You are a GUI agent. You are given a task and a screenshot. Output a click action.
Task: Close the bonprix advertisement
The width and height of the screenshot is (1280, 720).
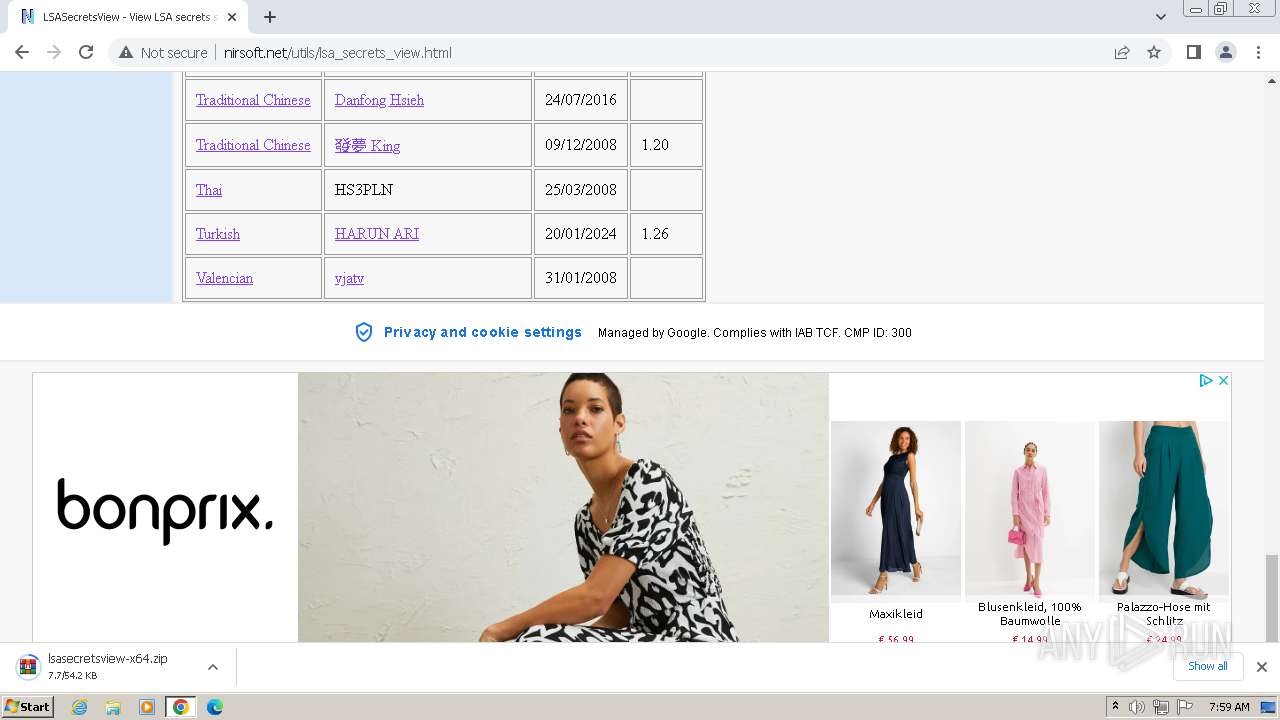point(1223,380)
